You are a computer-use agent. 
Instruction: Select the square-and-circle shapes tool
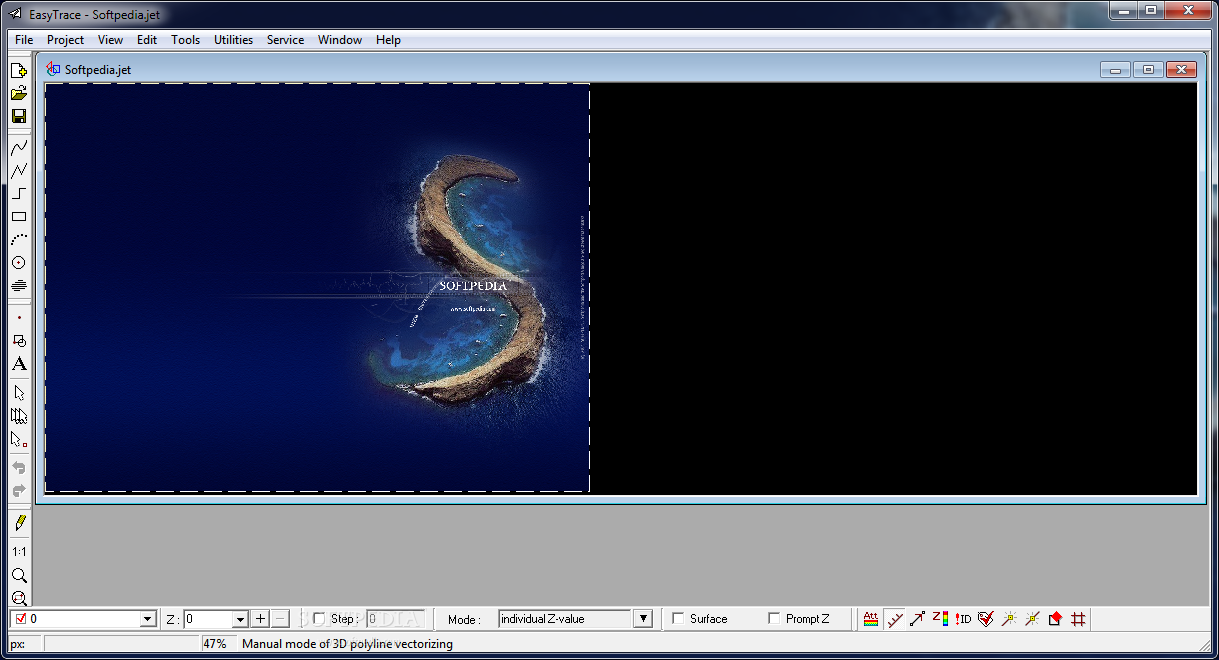[x=19, y=341]
